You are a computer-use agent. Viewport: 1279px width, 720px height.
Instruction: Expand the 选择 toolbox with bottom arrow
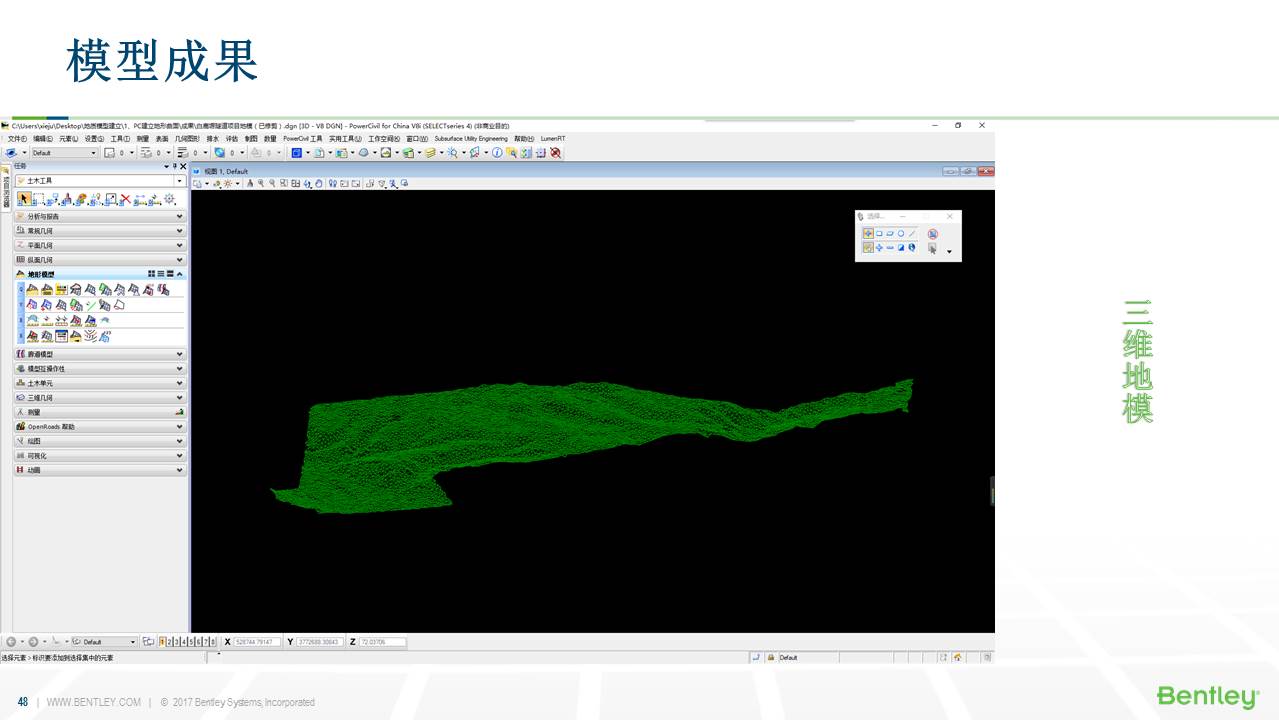pos(949,252)
